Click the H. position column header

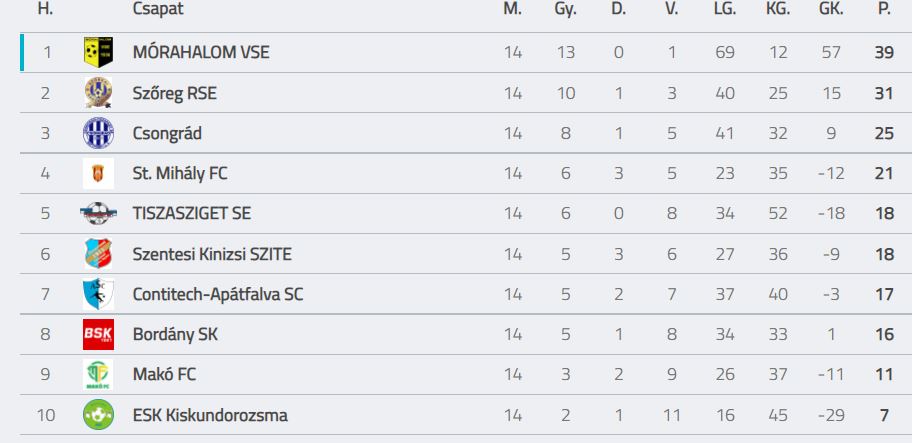click(45, 9)
